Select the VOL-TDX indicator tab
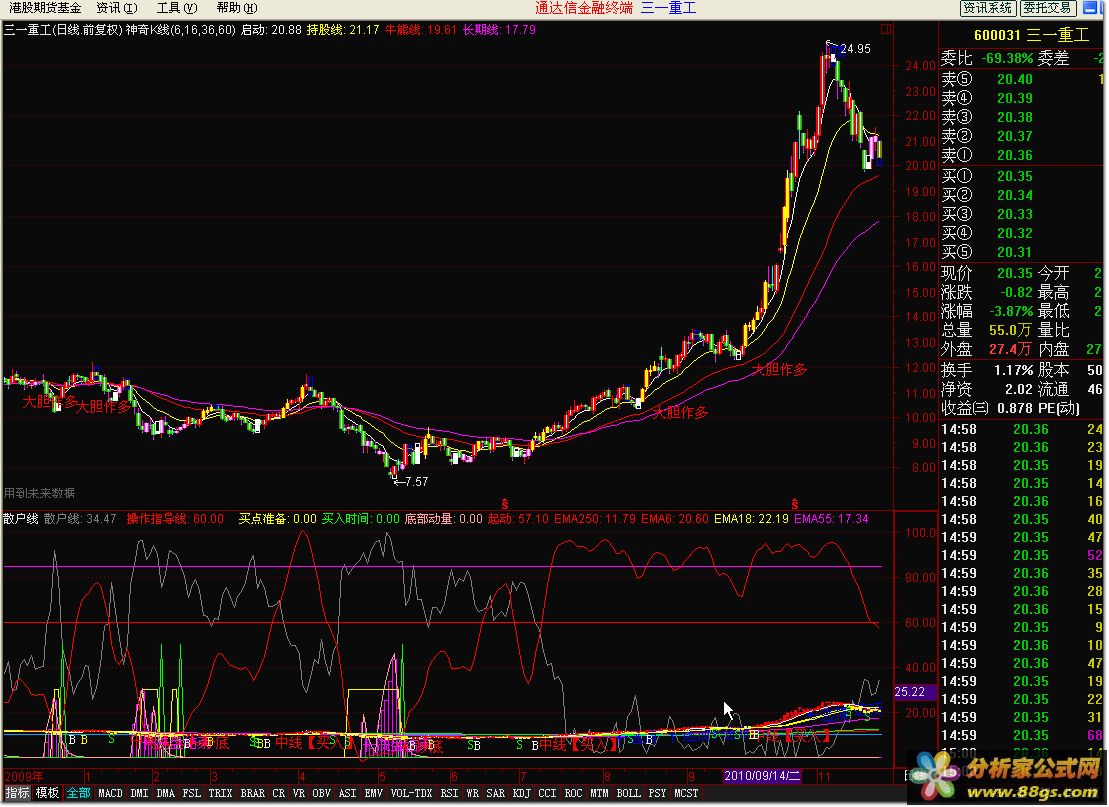This screenshot has height=807, width=1109. click(411, 794)
